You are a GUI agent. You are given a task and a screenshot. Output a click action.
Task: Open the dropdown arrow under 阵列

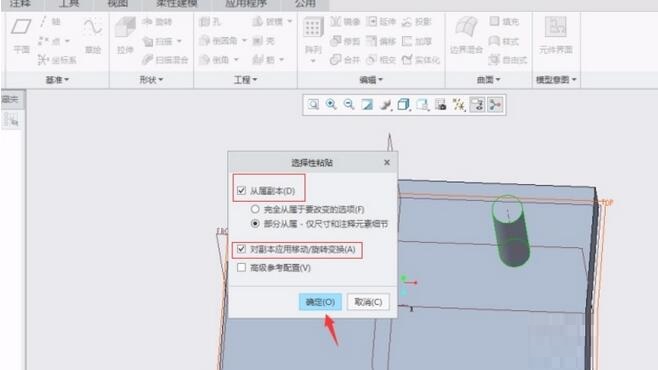tap(313, 61)
